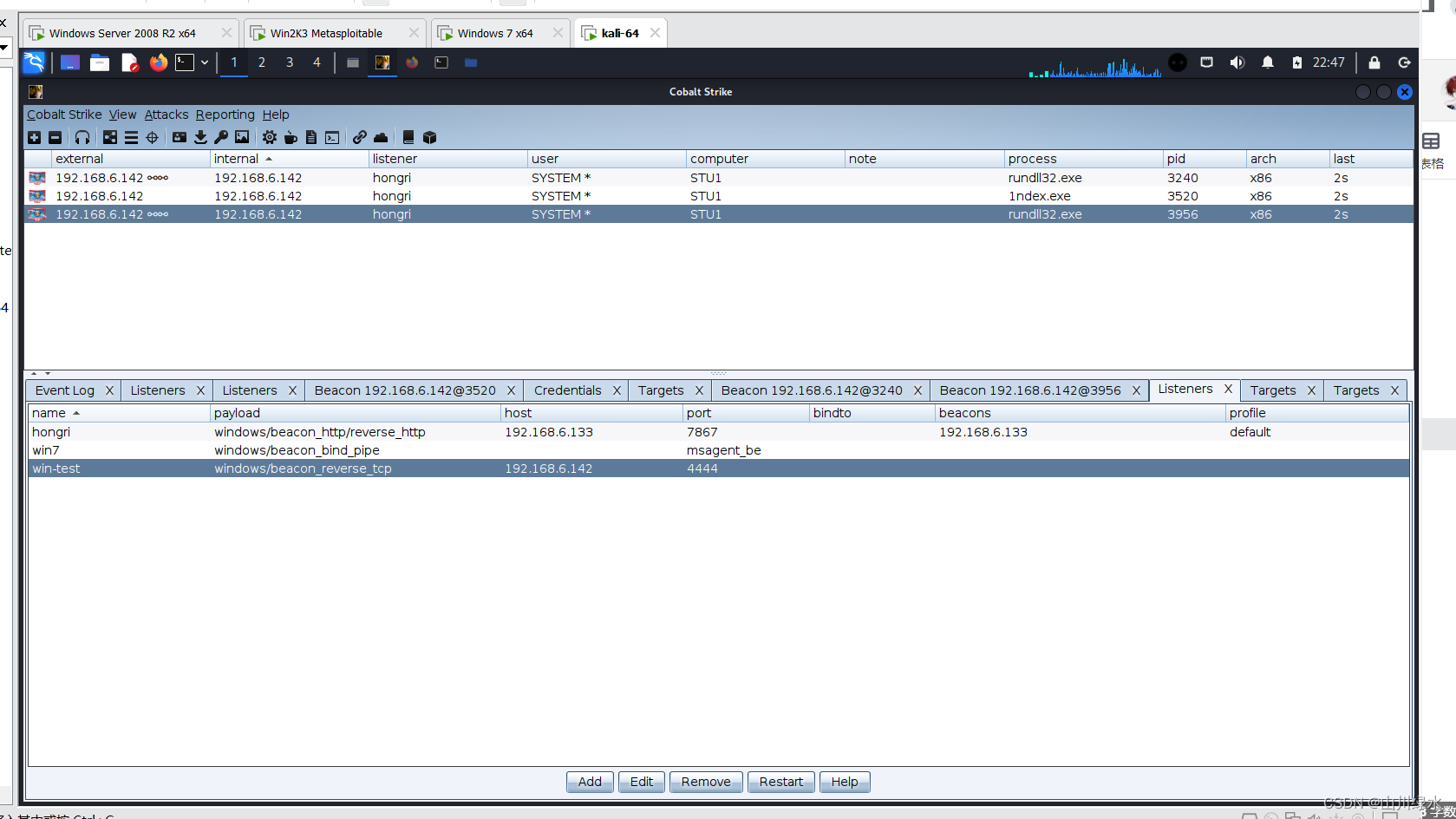Sort sessions by the process column header

(1083, 159)
